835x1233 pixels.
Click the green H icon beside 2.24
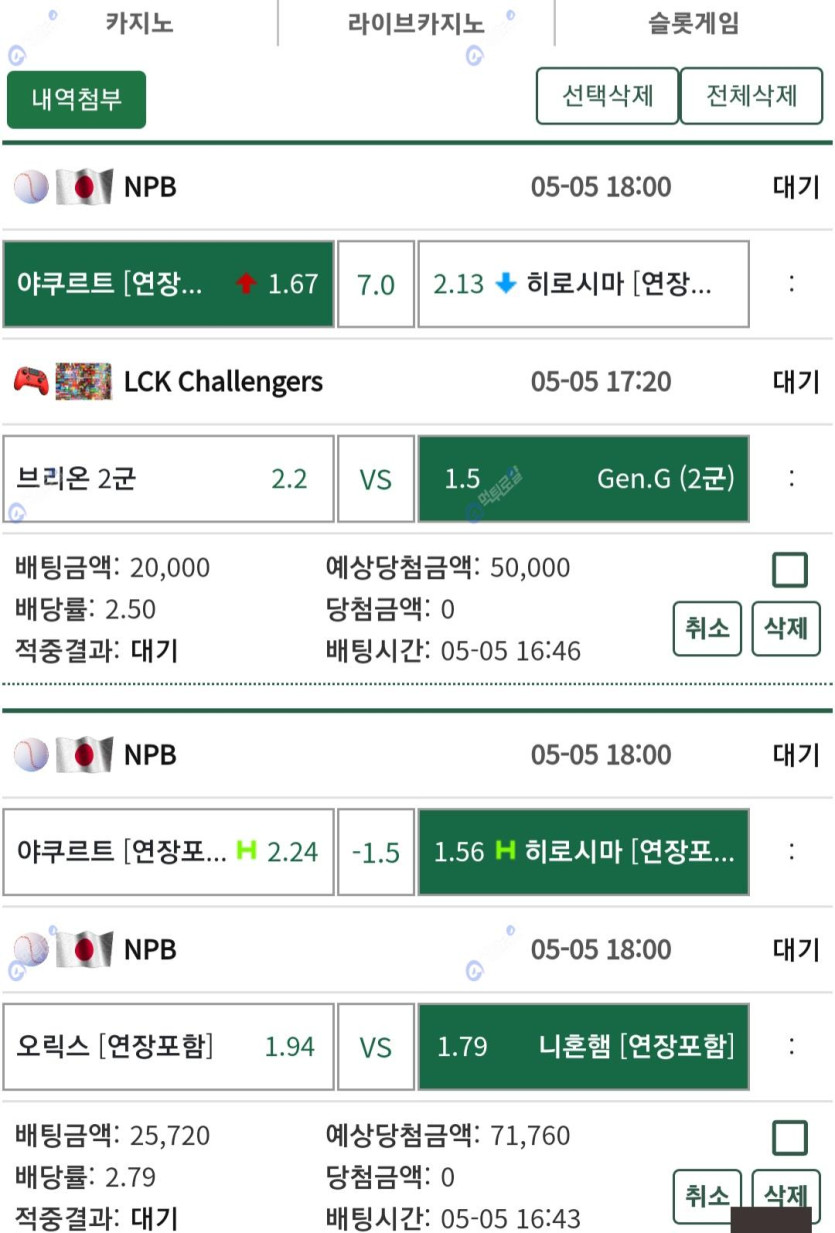click(246, 851)
